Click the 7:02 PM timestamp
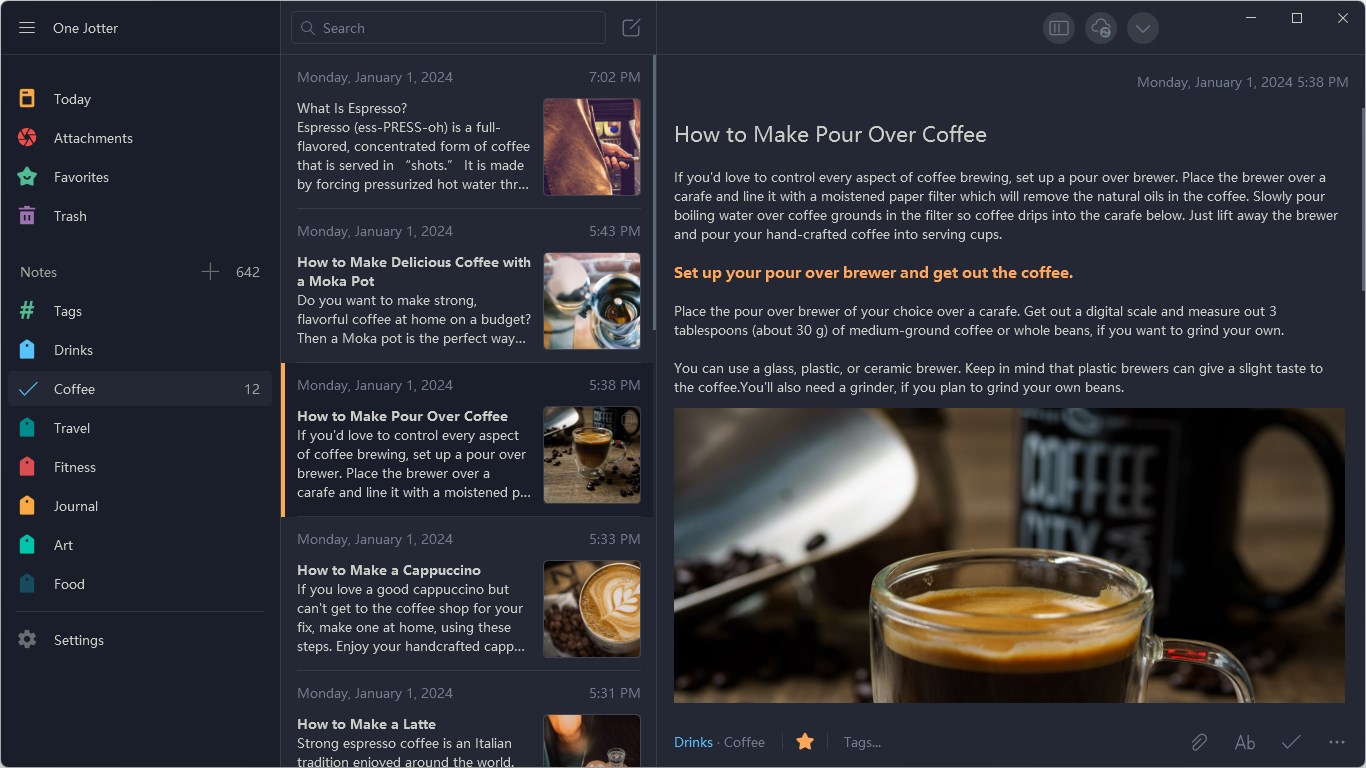The image size is (1366, 768). pyautogui.click(x=615, y=77)
